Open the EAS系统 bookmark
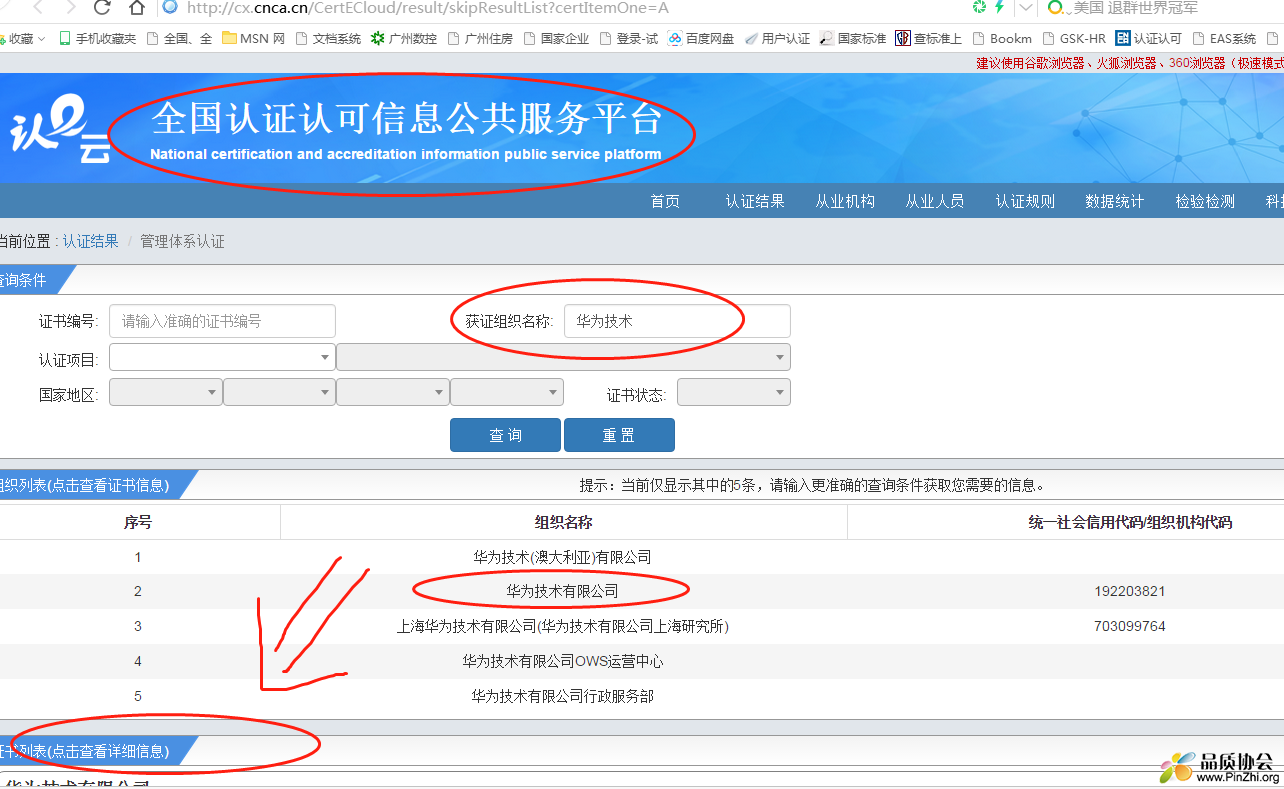The image size is (1284, 789). (x=1224, y=39)
